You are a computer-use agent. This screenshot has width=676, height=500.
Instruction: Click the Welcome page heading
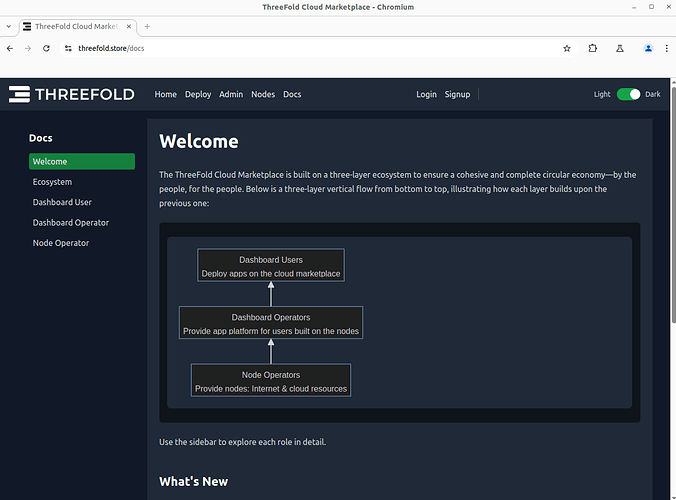tap(199, 141)
